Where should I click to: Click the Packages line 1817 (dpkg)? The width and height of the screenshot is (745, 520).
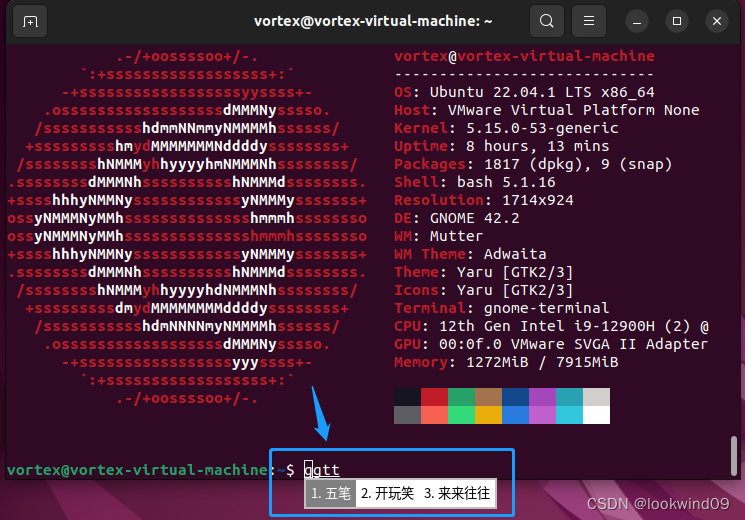pyautogui.click(x=533, y=164)
